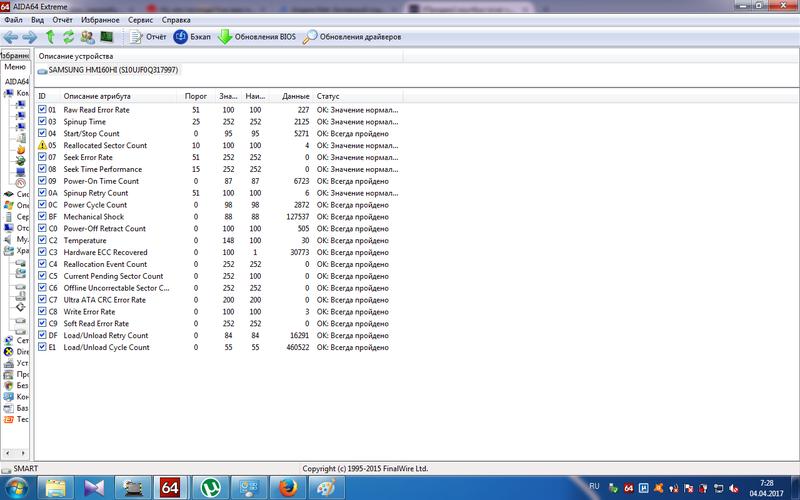Viewport: 800px width, 500px height.
Task: Toggle checkbox for Power-On Time Count
Action: click(x=42, y=181)
